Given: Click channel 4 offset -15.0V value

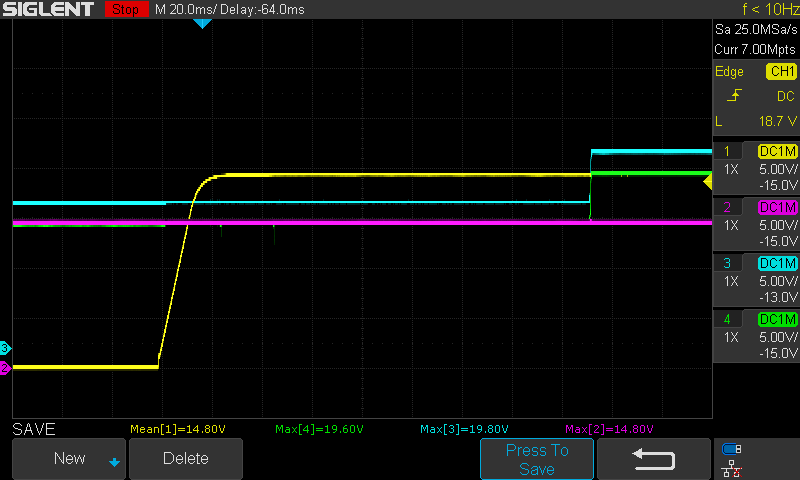Looking at the screenshot, I should click(778, 353).
